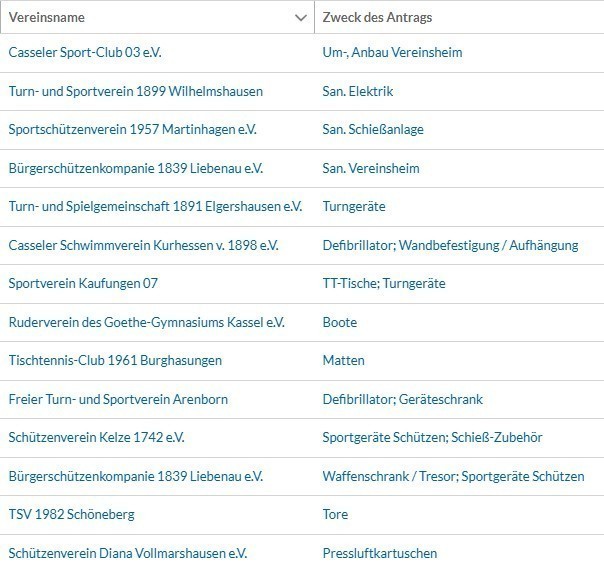
Task: Click Waffenschrank / Tresor; Sportgeräte Schützen
Action: [x=453, y=476]
